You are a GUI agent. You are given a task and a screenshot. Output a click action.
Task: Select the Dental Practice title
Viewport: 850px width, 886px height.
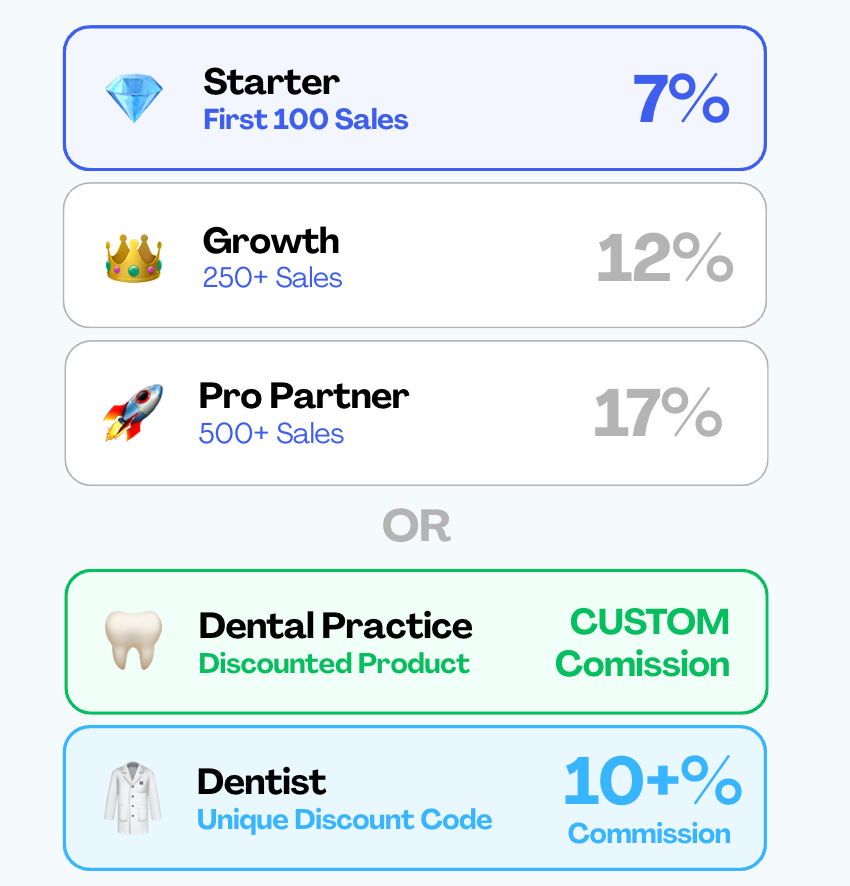[x=335, y=626]
